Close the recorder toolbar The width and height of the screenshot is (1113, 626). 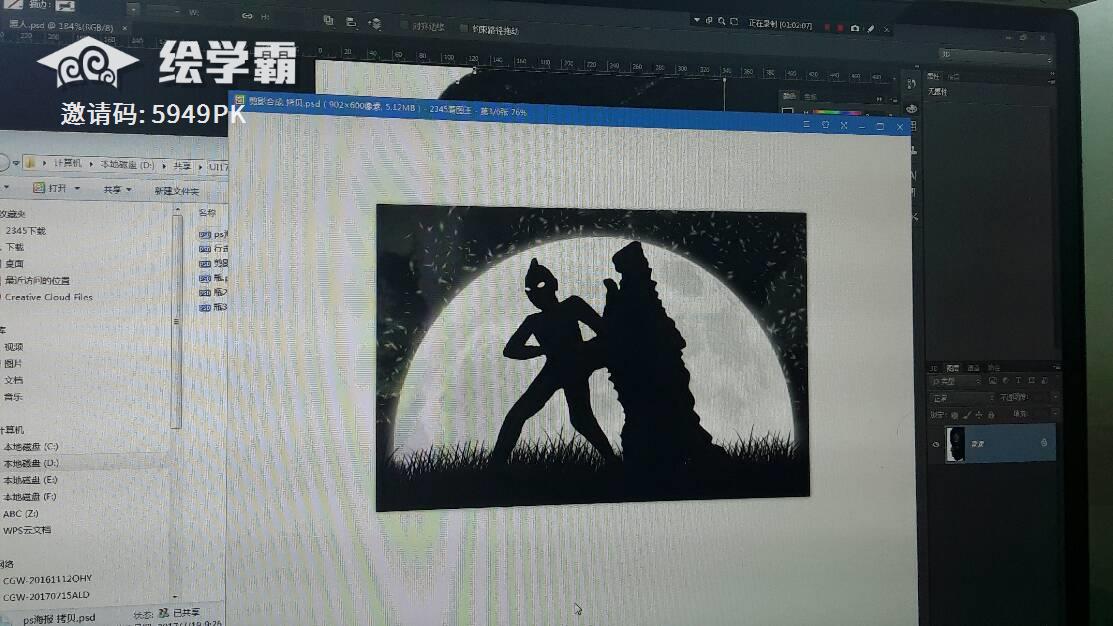887,29
